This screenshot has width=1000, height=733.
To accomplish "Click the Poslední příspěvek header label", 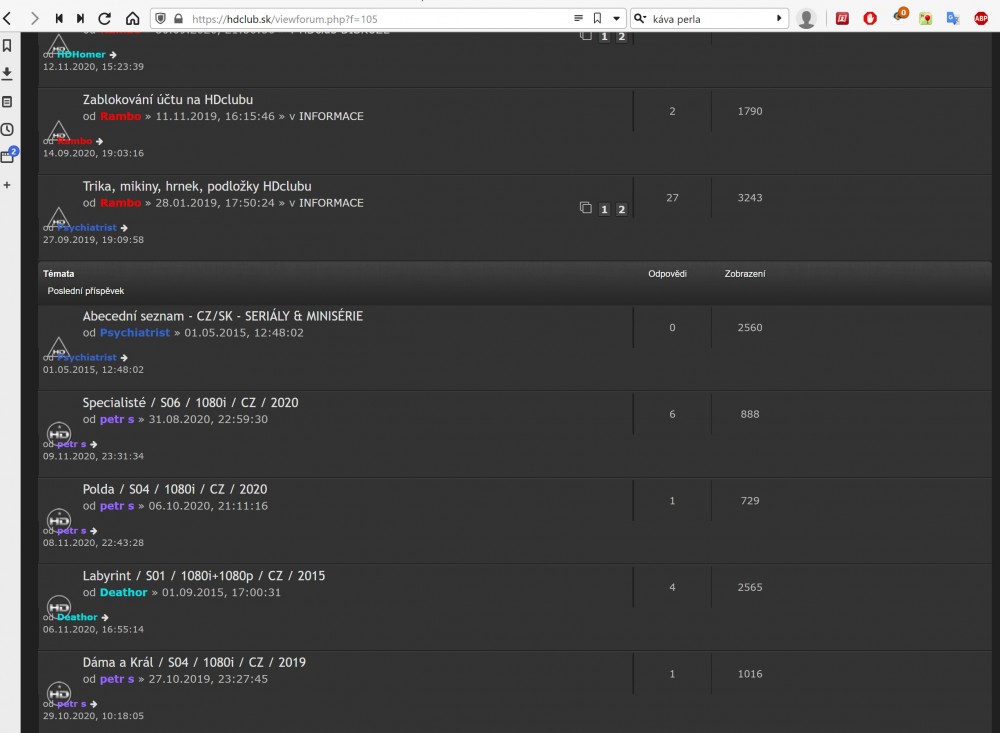I will coord(85,291).
